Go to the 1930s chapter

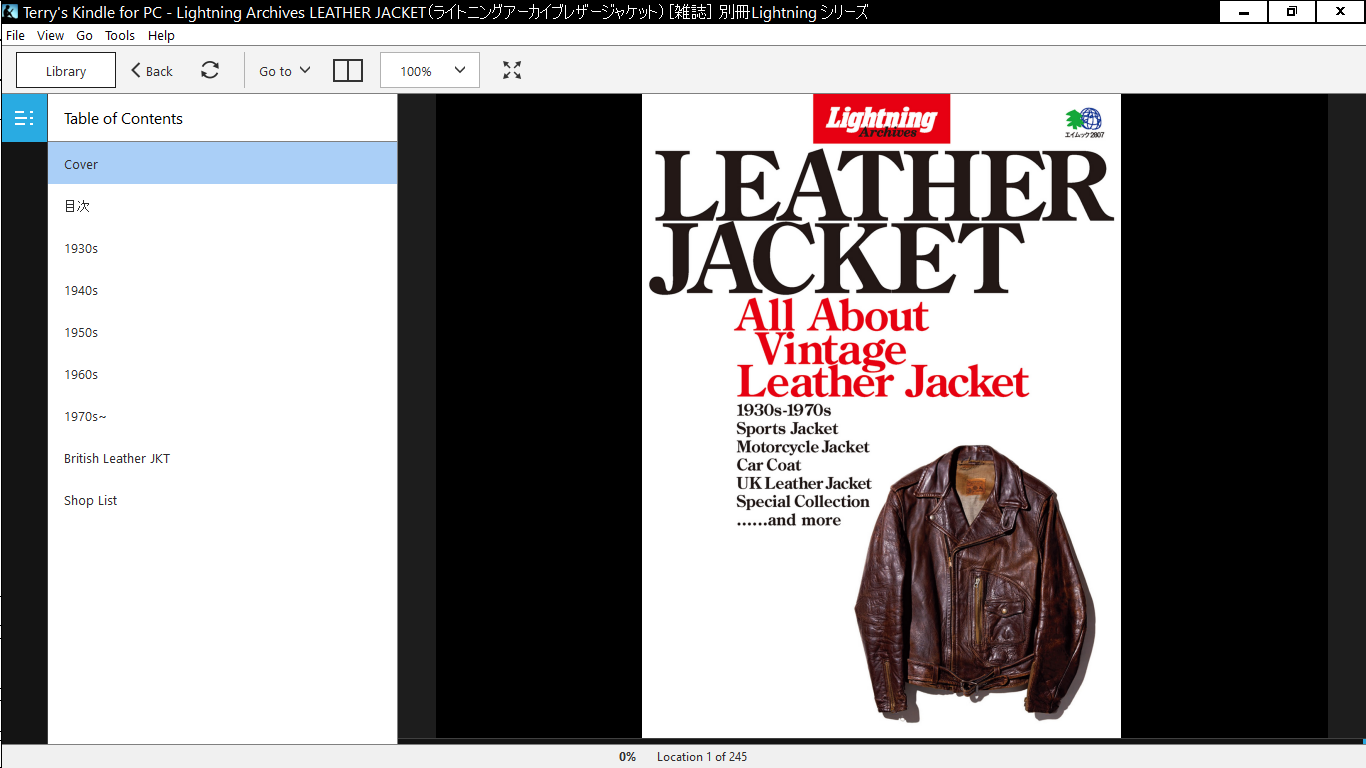tap(222, 248)
